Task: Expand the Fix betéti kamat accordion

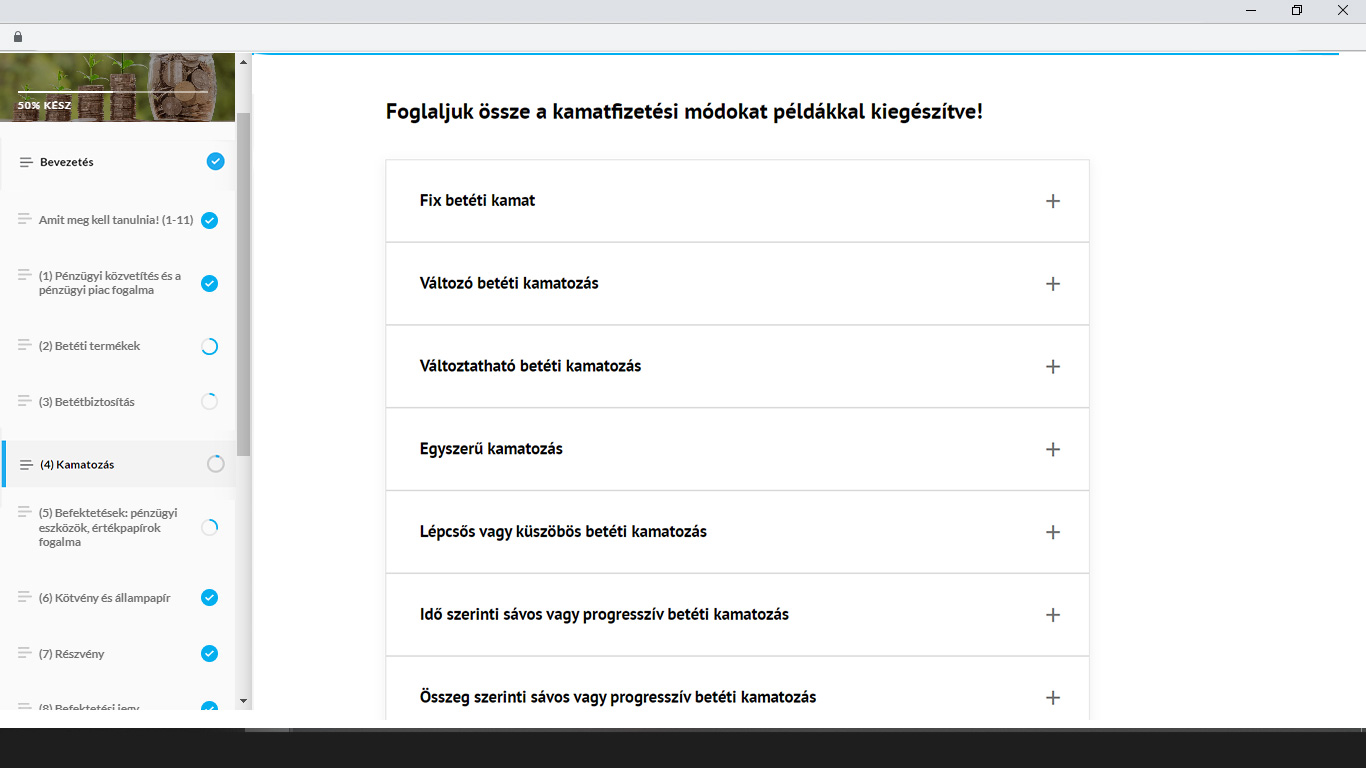Action: pyautogui.click(x=1052, y=201)
